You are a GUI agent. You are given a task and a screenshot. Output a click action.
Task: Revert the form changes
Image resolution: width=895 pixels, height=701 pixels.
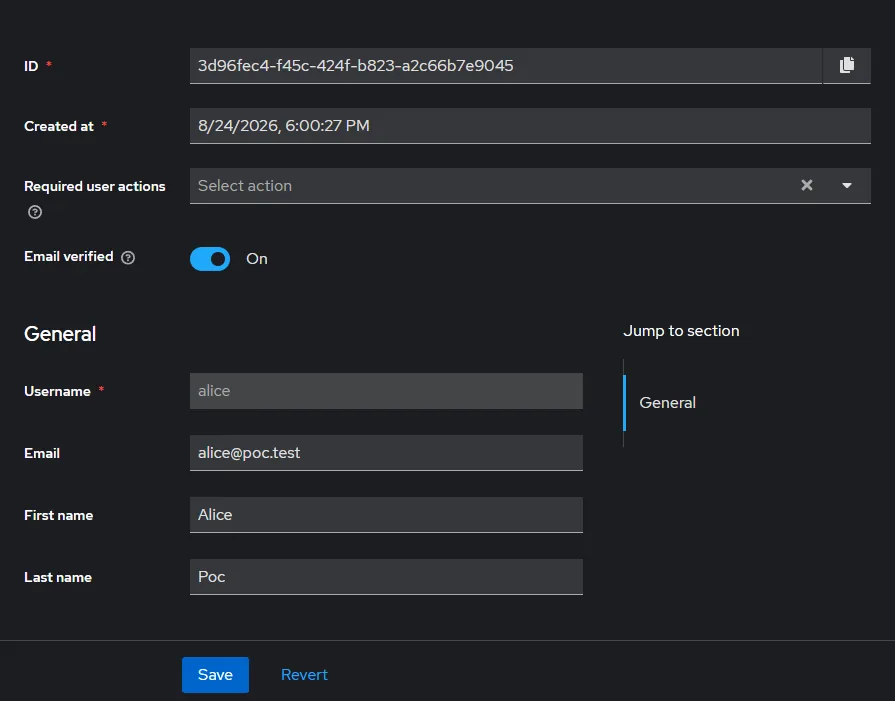(x=304, y=675)
